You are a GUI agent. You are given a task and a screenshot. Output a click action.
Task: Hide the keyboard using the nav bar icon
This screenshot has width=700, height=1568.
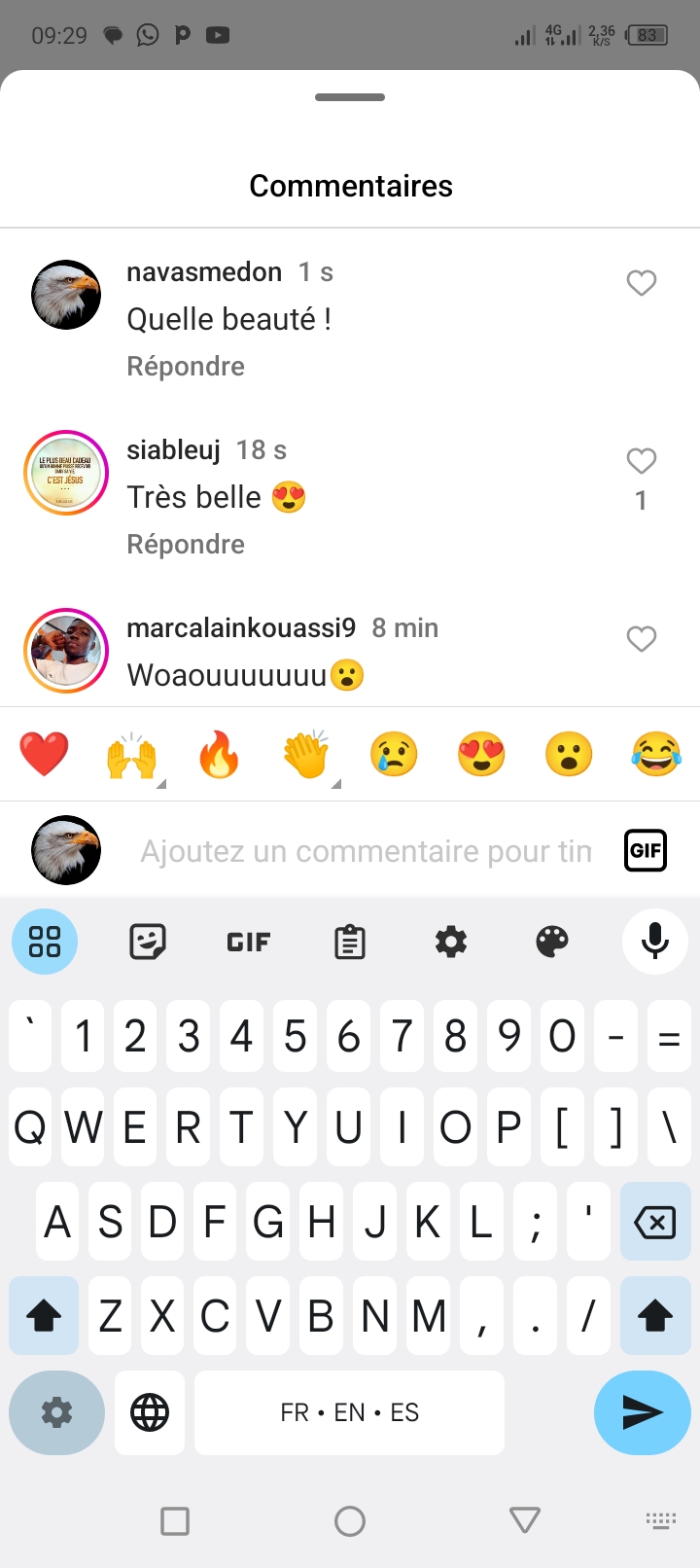pyautogui.click(x=661, y=1520)
